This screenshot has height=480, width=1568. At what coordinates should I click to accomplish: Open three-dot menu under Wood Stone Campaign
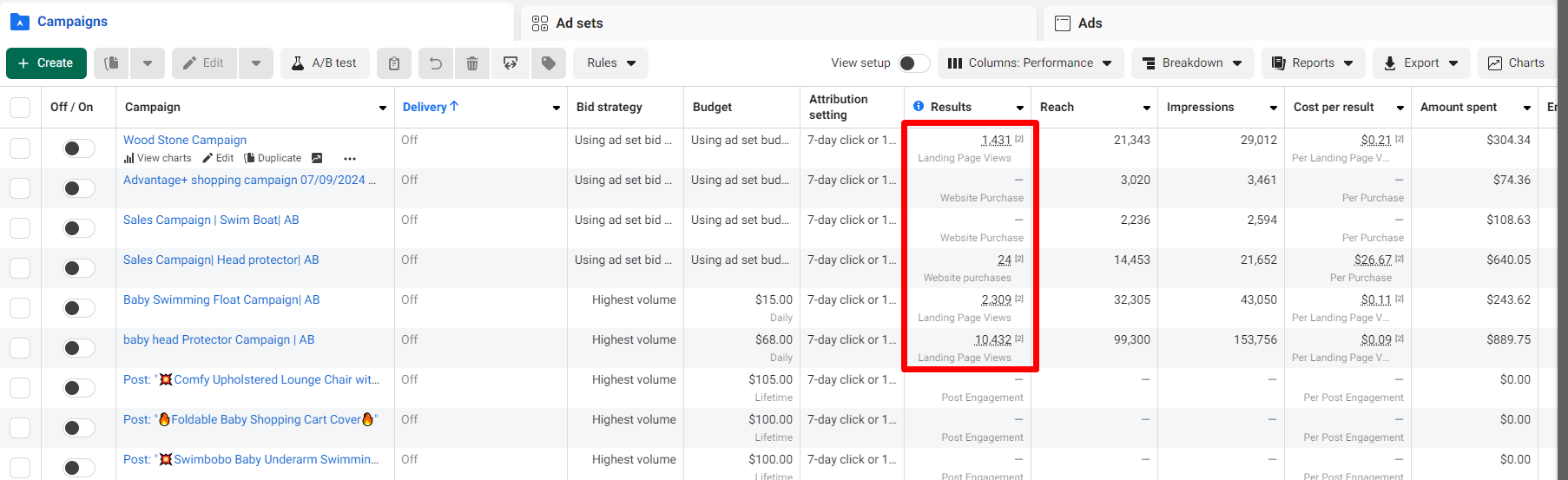350,159
